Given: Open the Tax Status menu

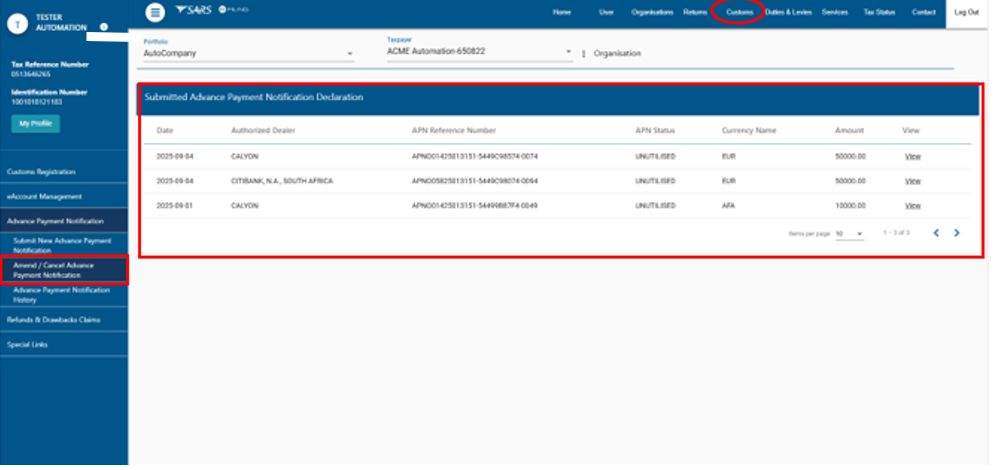Looking at the screenshot, I should pos(878,12).
